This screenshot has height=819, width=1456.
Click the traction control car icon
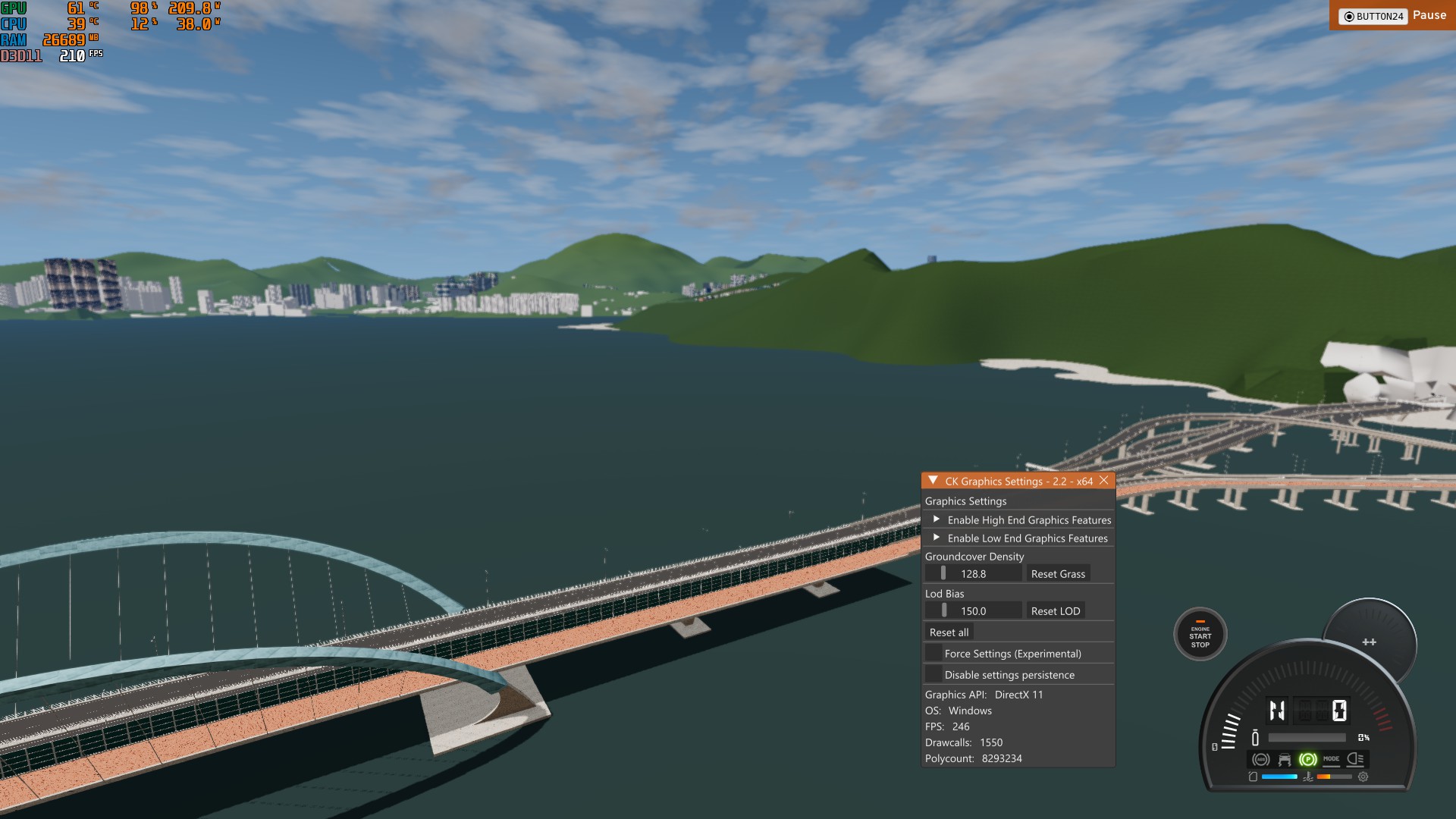(x=1285, y=759)
